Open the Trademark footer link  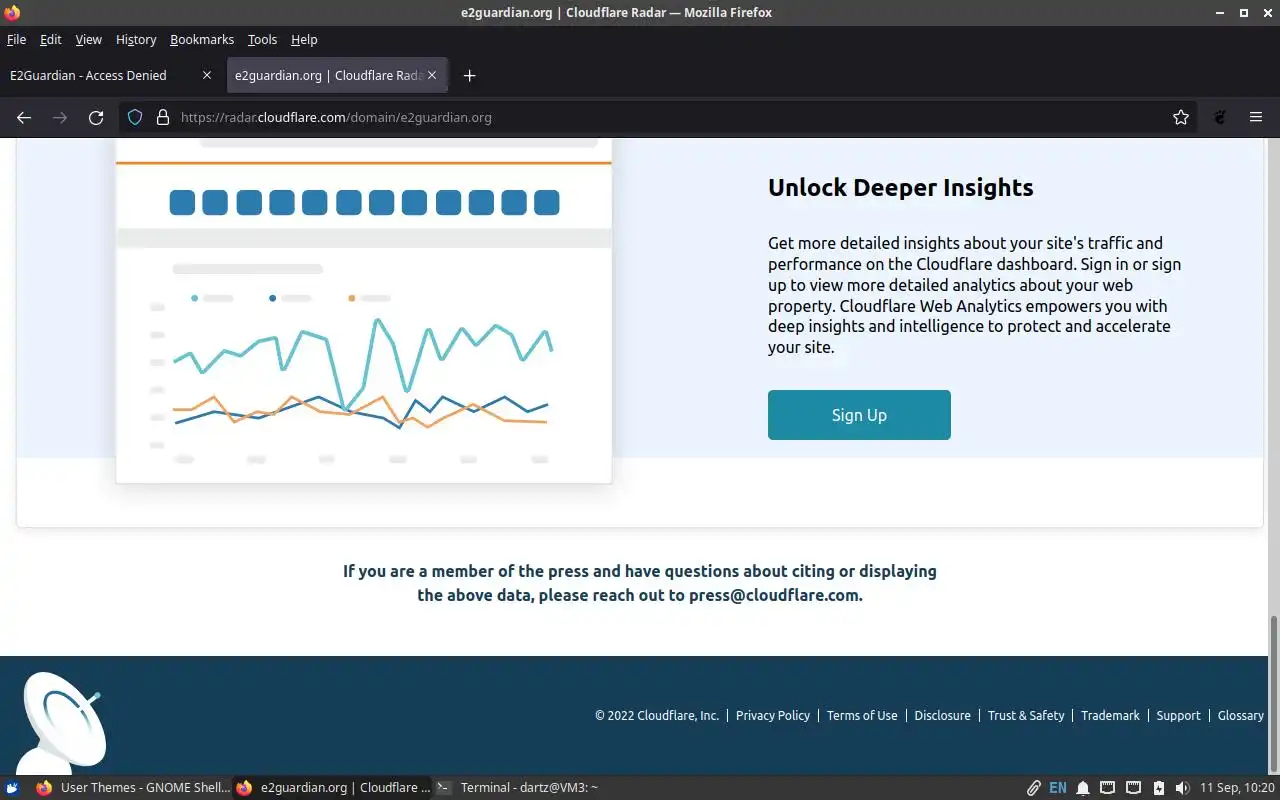(x=1110, y=716)
